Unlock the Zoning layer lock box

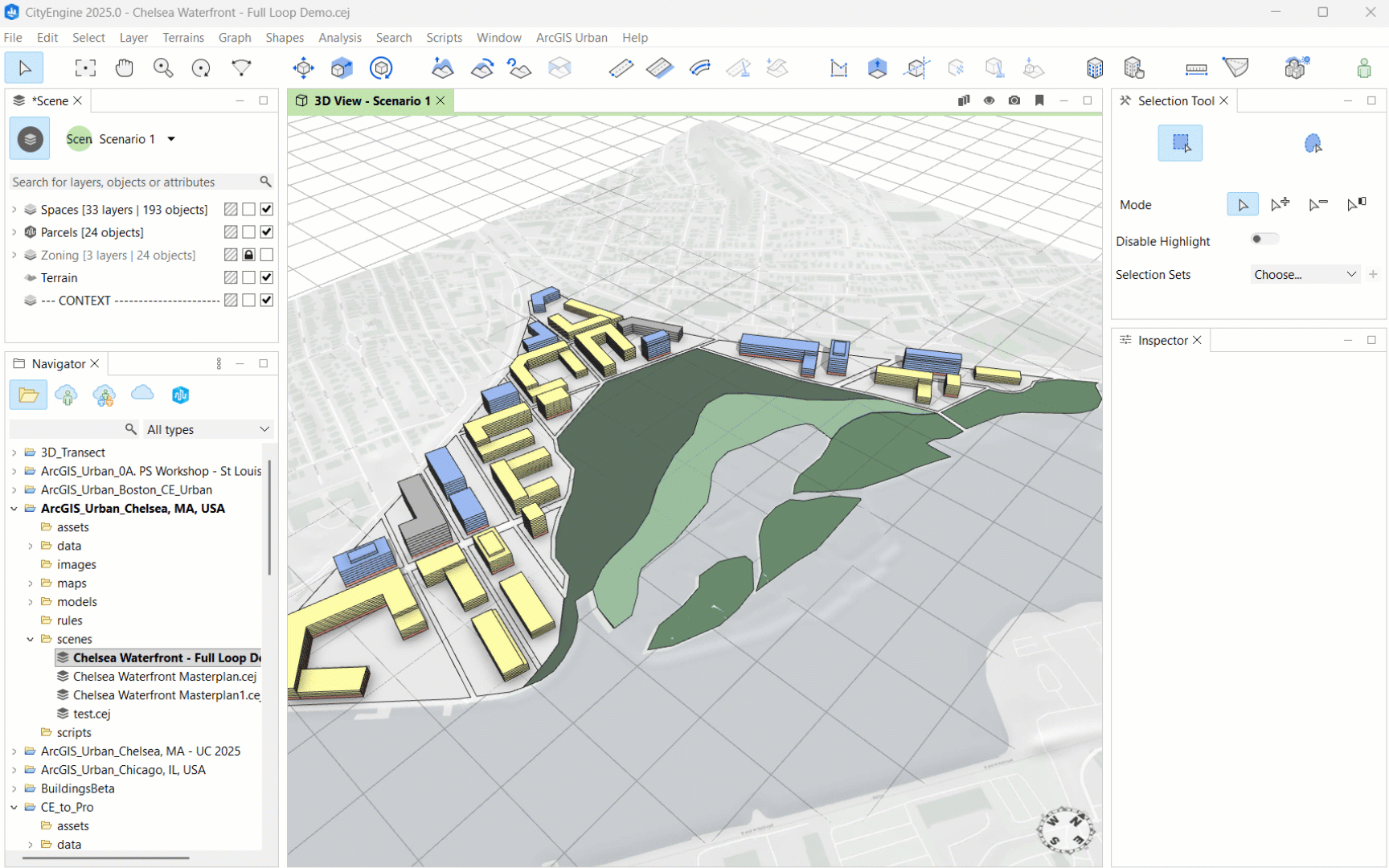point(249,255)
